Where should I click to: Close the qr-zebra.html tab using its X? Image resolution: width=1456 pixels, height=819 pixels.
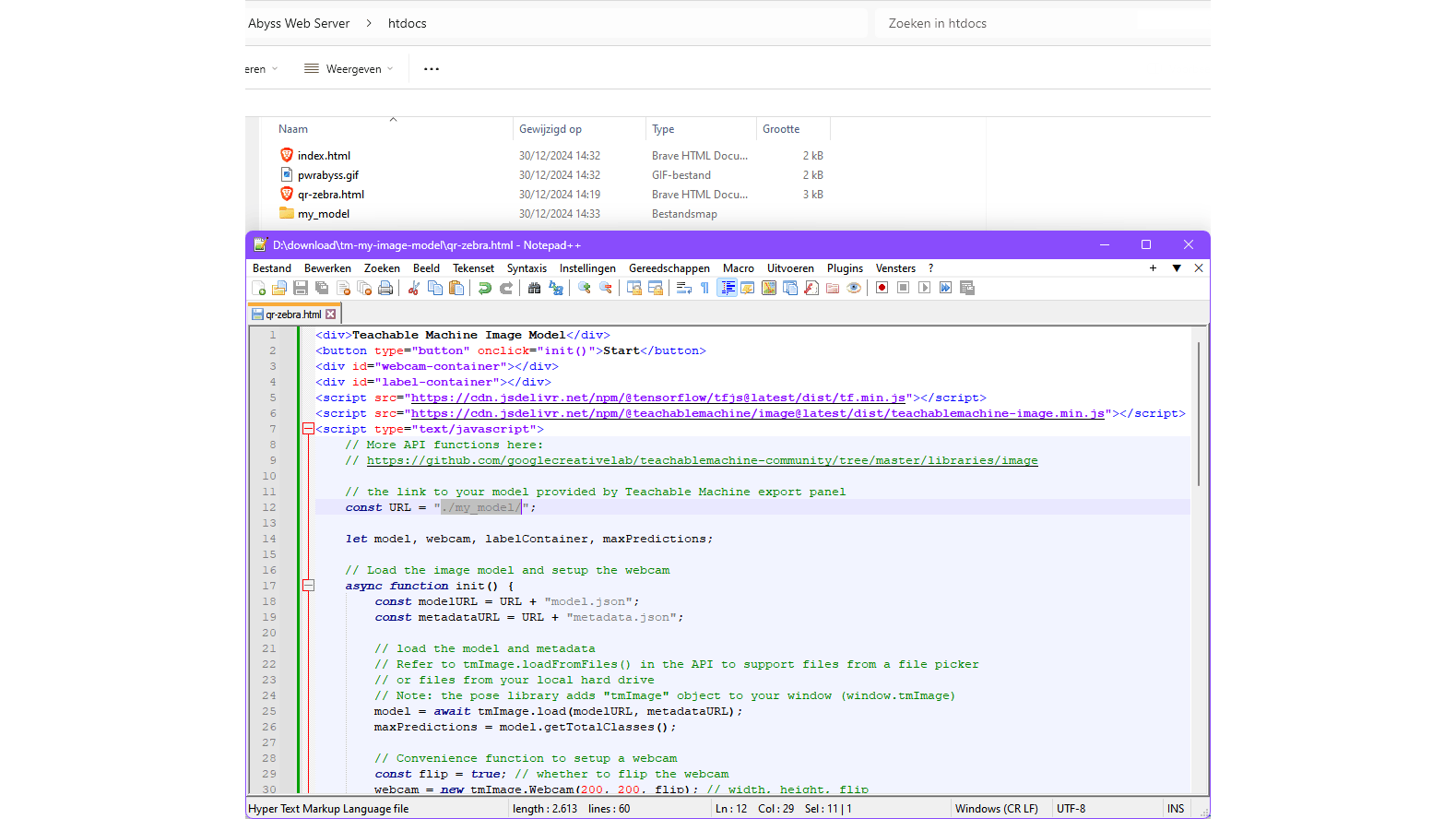[x=331, y=315]
